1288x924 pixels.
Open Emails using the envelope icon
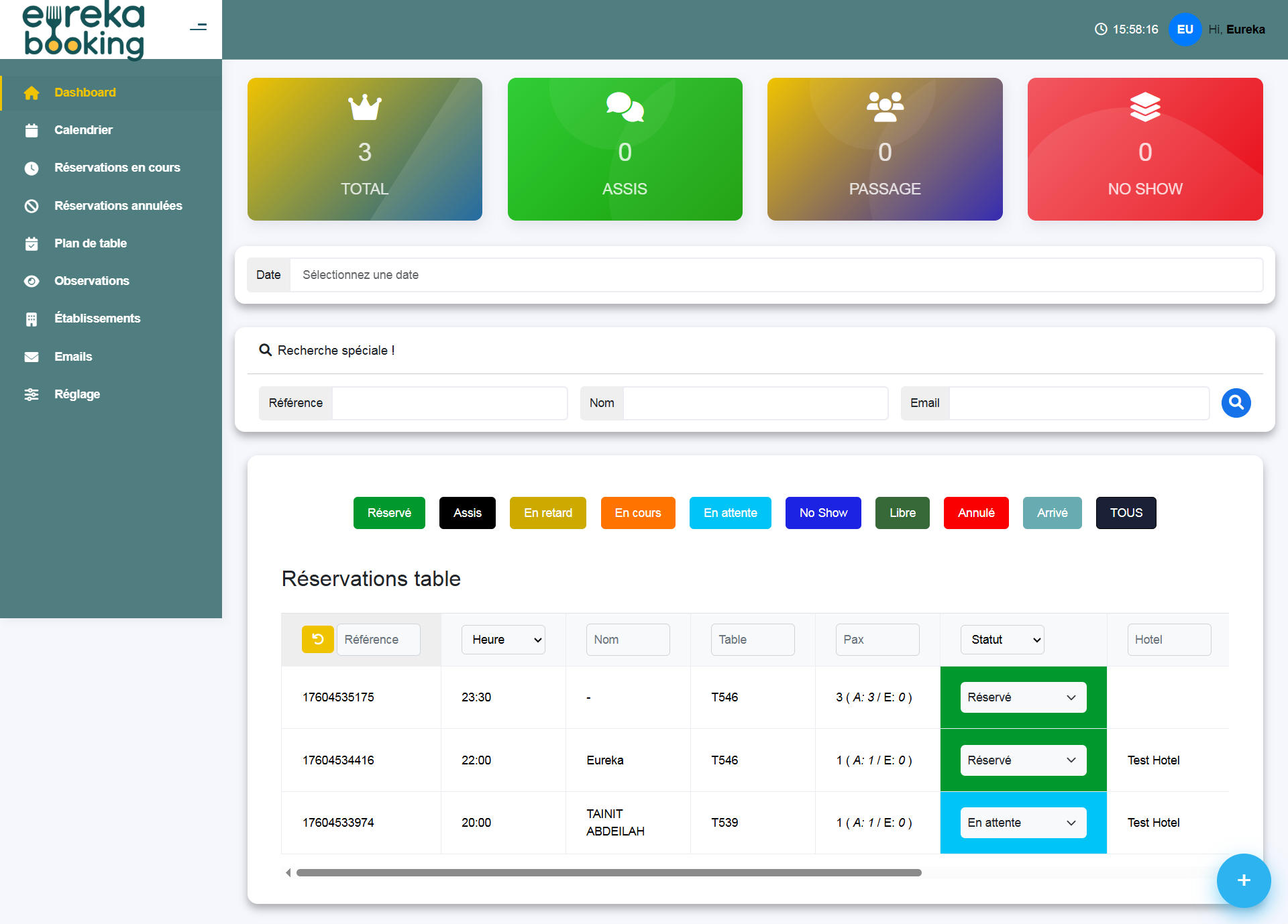[x=32, y=356]
